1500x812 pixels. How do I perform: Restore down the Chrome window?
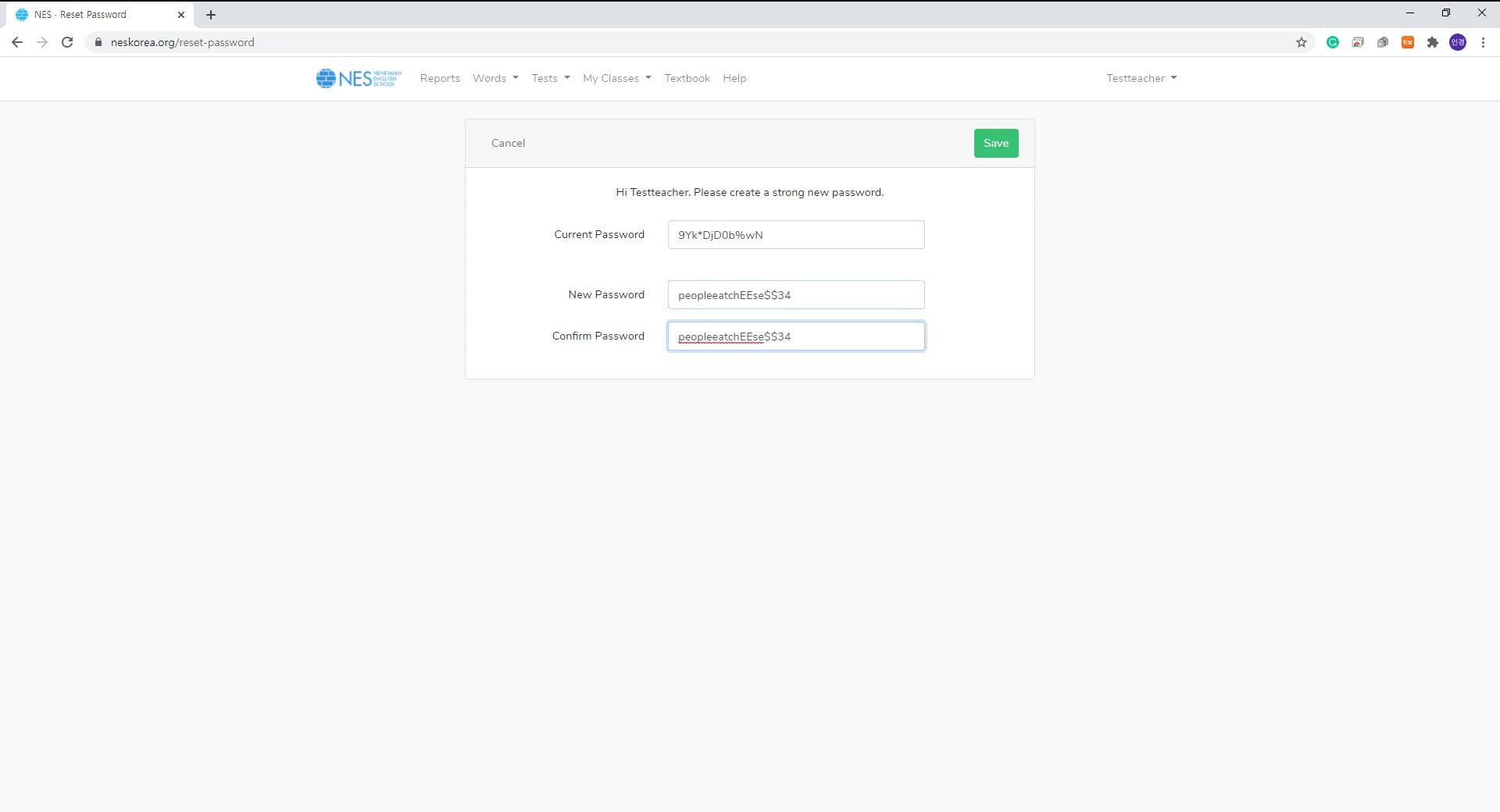(x=1446, y=13)
